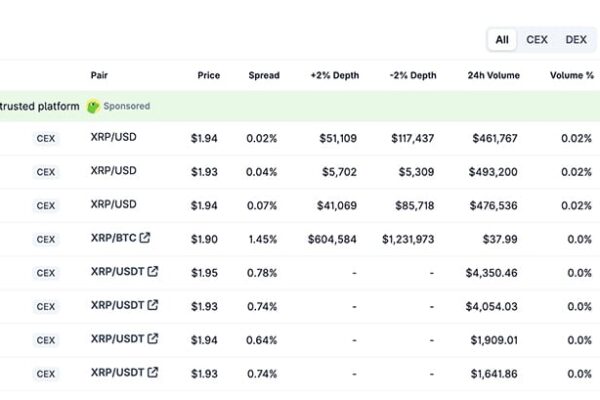Open external link icon for XRP/USDT with 0.78% spread
The image size is (600, 400).
coord(153,271)
